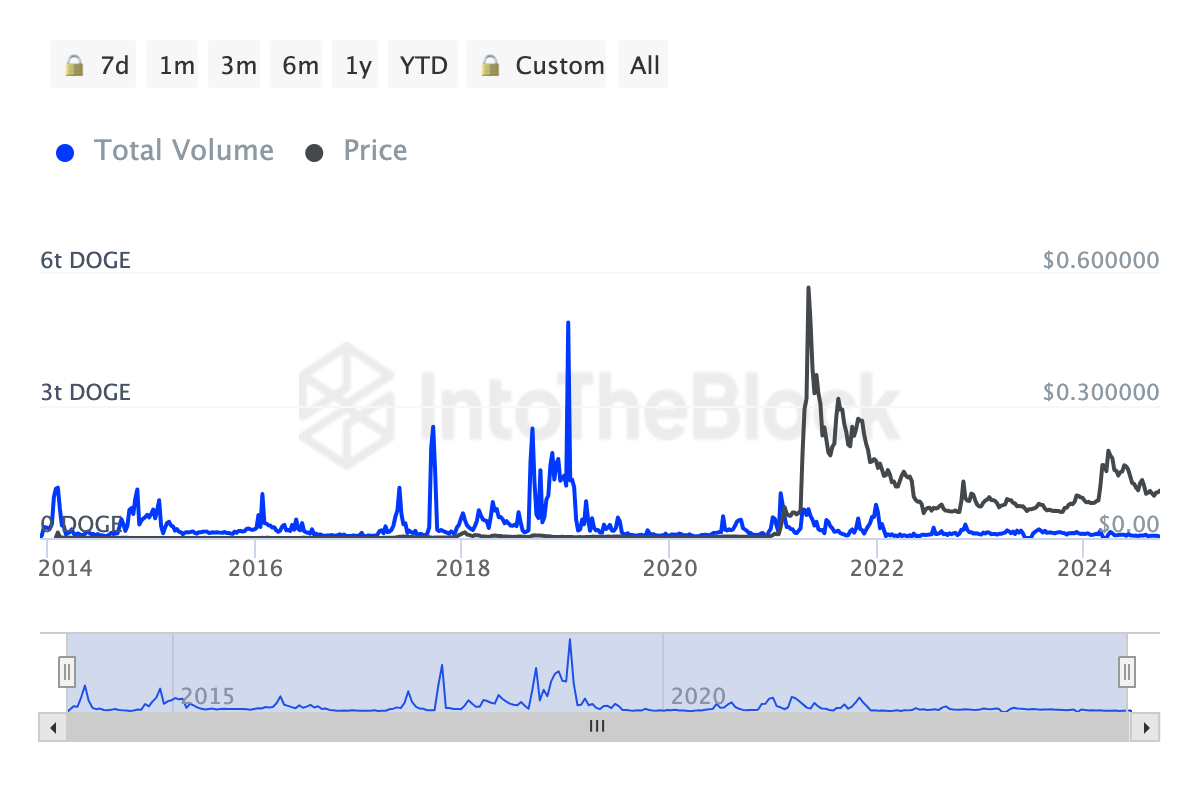Show All time range data

[x=645, y=66]
